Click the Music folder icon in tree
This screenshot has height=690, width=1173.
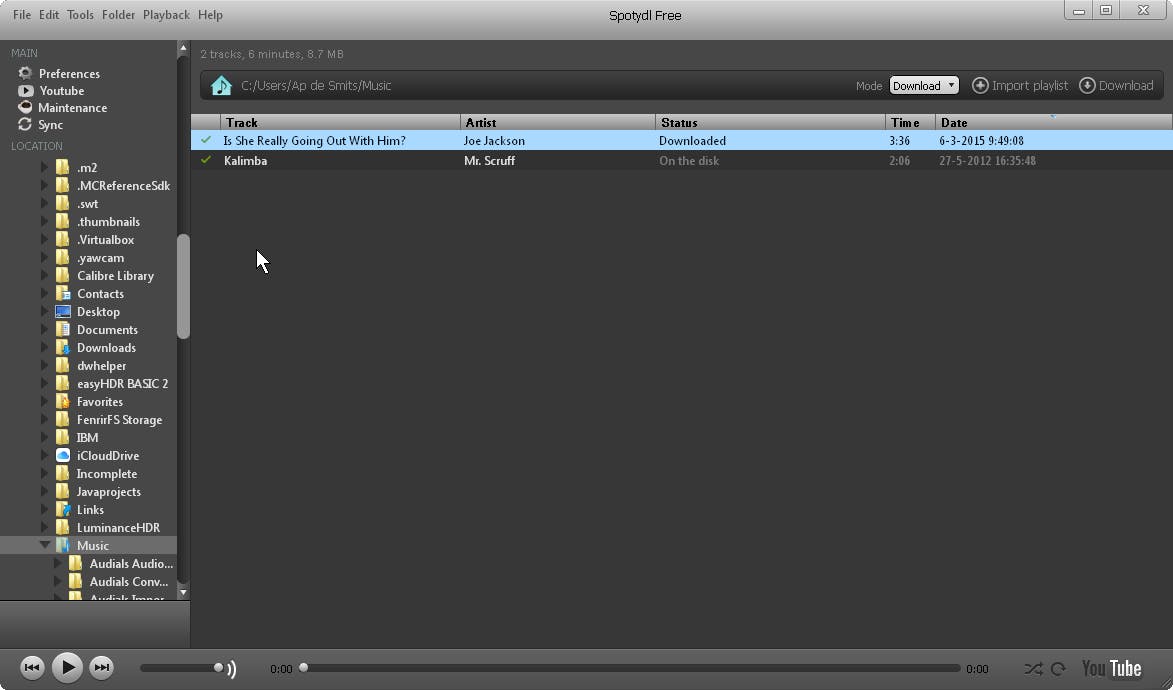pyautogui.click(x=63, y=545)
